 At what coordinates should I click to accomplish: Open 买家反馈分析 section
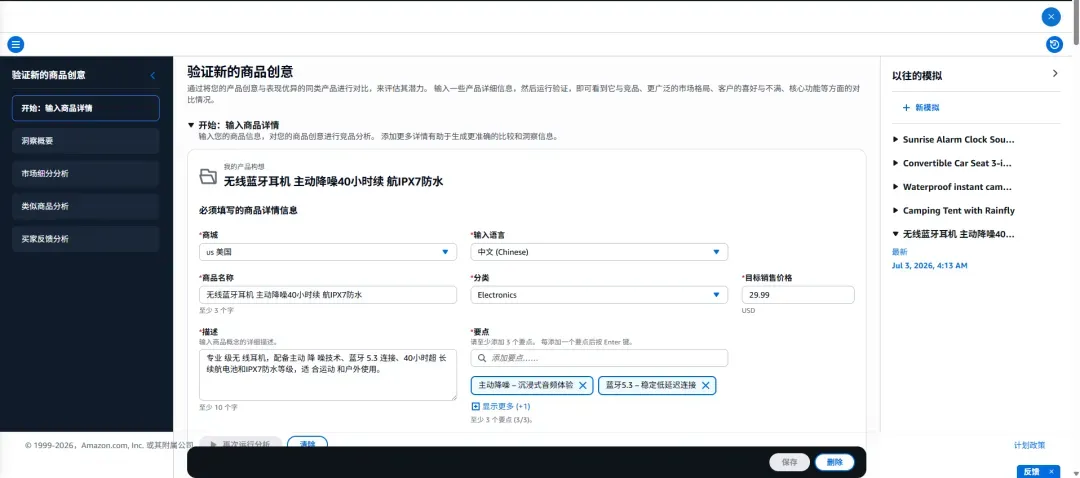[85, 239]
